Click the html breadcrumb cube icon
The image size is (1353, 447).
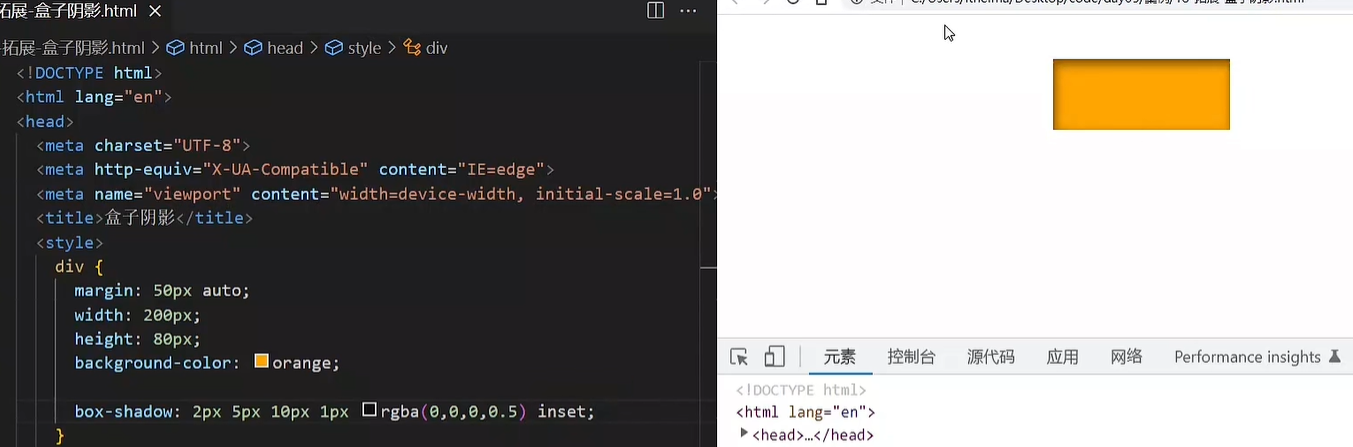pyautogui.click(x=175, y=48)
